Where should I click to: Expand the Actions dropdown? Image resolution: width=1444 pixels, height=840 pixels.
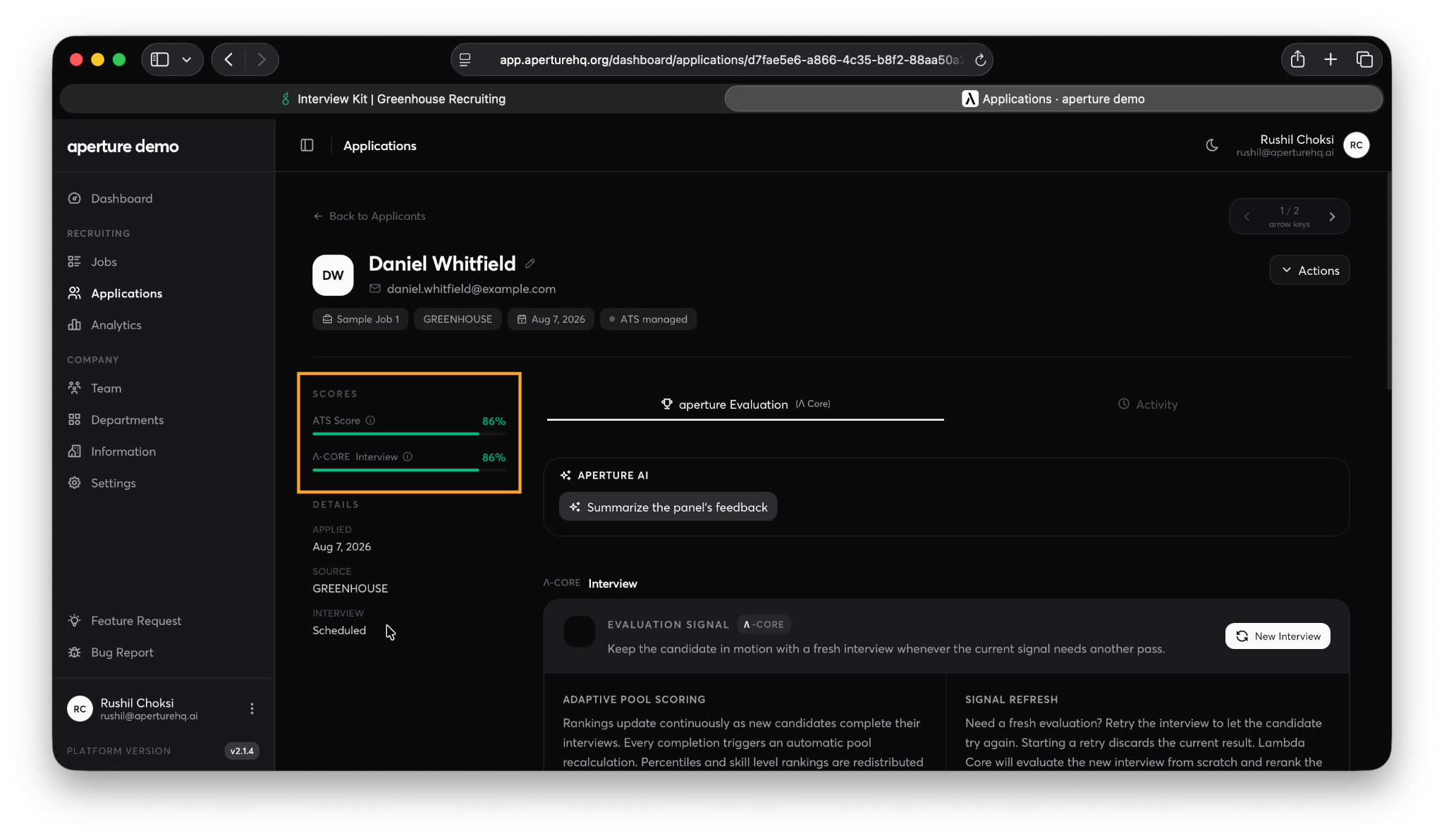click(1309, 271)
